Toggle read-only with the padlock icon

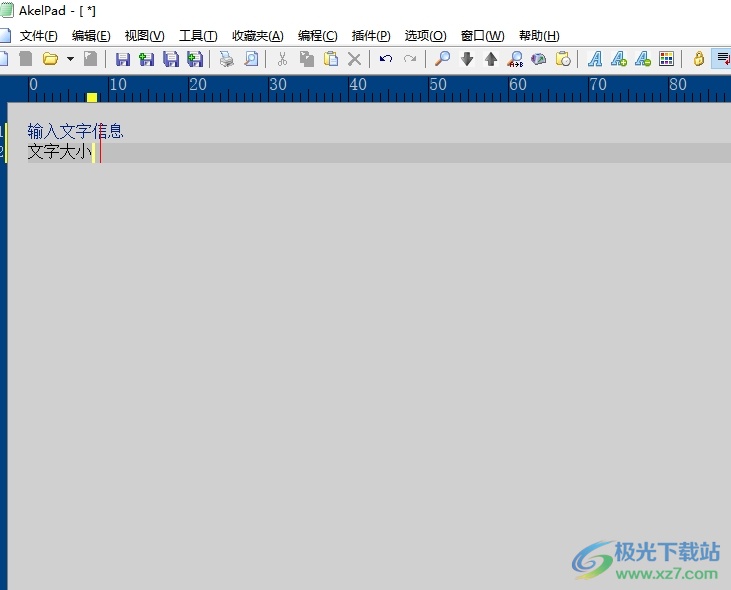(x=698, y=59)
